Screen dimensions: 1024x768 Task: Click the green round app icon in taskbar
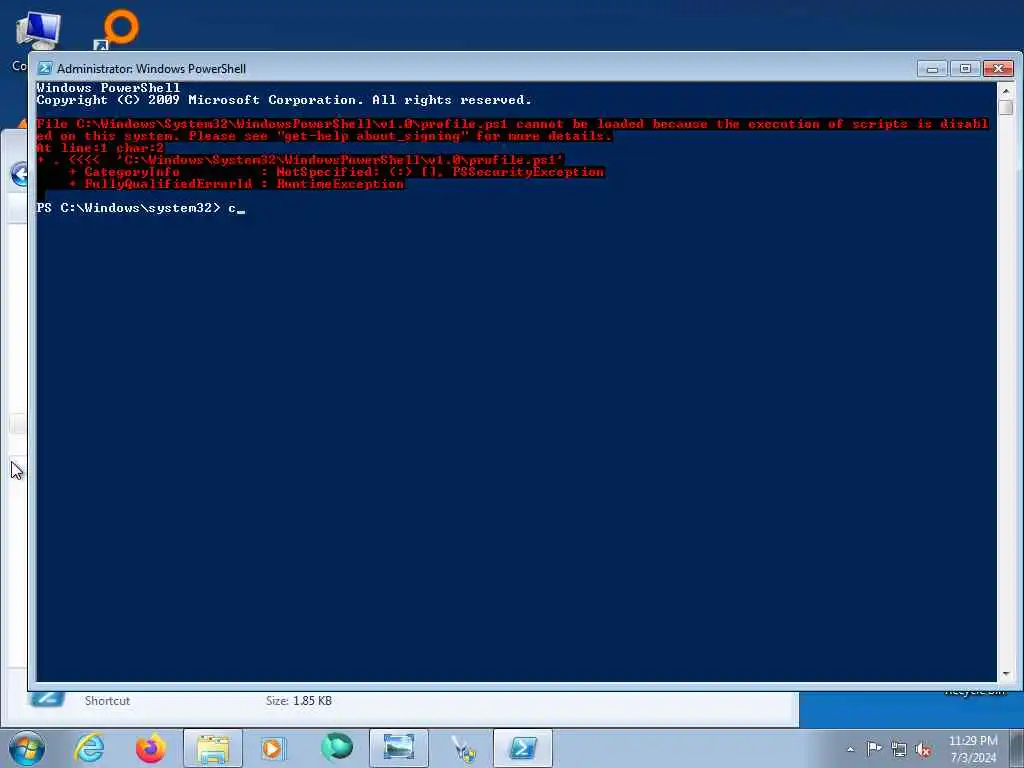(x=337, y=747)
